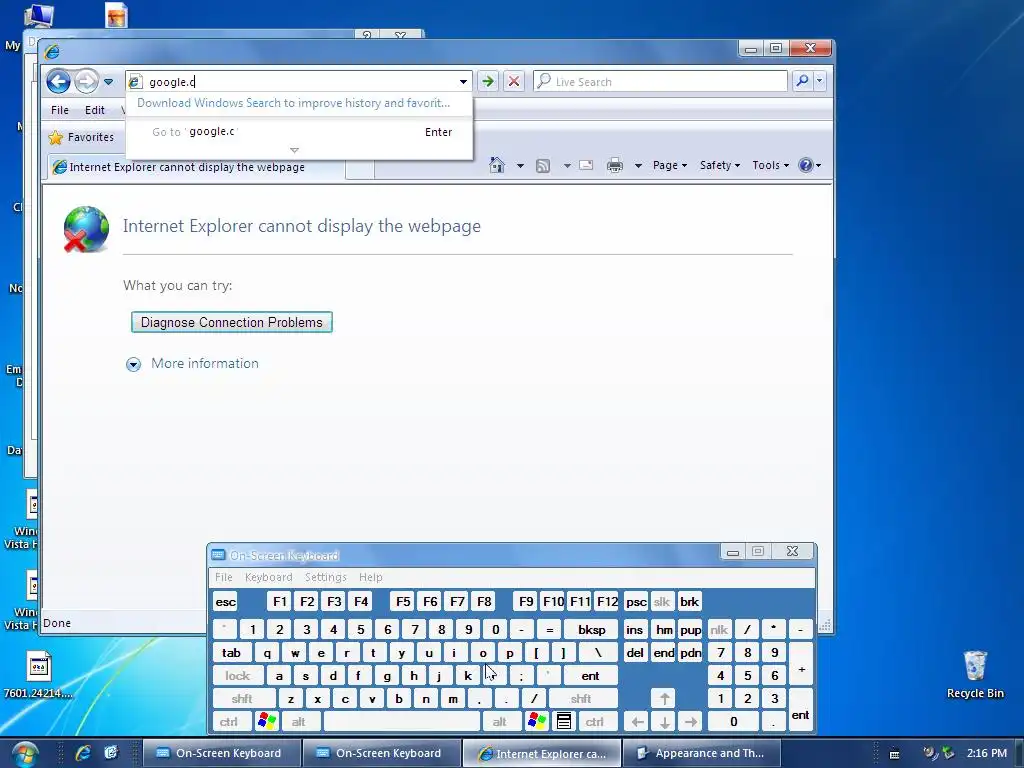Image resolution: width=1024 pixels, height=768 pixels.
Task: Open the Tools menu in command bar
Action: tap(771, 165)
